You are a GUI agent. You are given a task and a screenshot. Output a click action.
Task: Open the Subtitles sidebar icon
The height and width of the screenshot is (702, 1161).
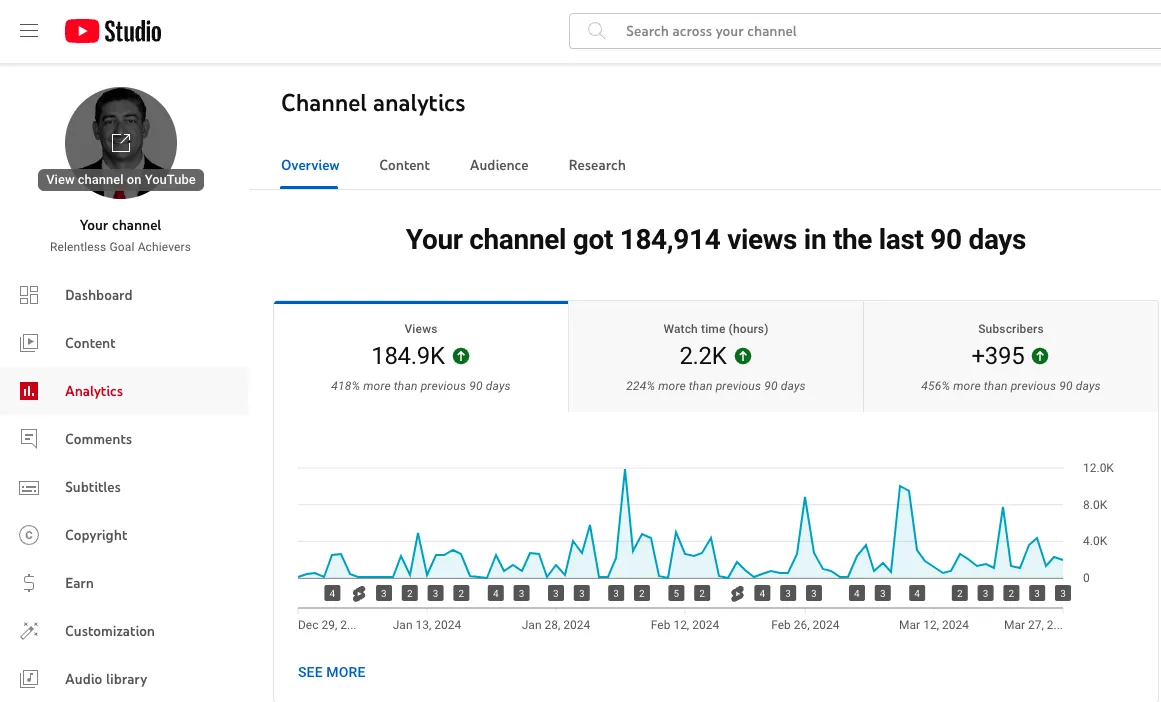click(x=29, y=487)
